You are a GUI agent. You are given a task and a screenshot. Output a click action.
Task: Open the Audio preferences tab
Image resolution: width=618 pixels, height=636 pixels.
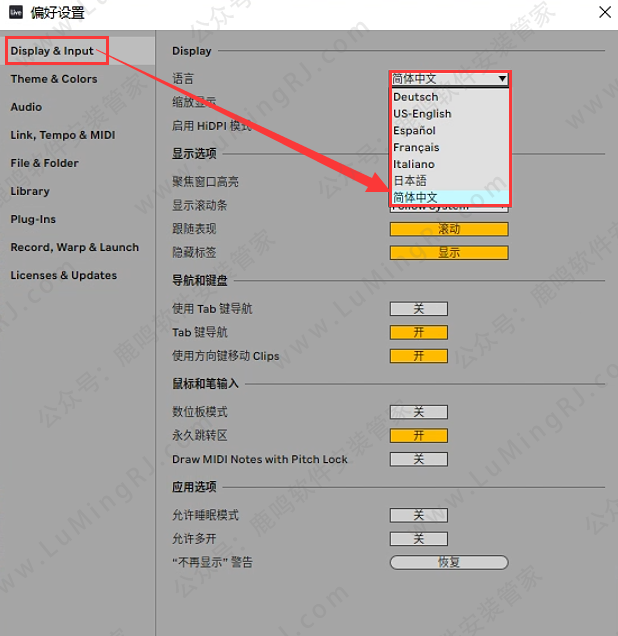pos(26,107)
